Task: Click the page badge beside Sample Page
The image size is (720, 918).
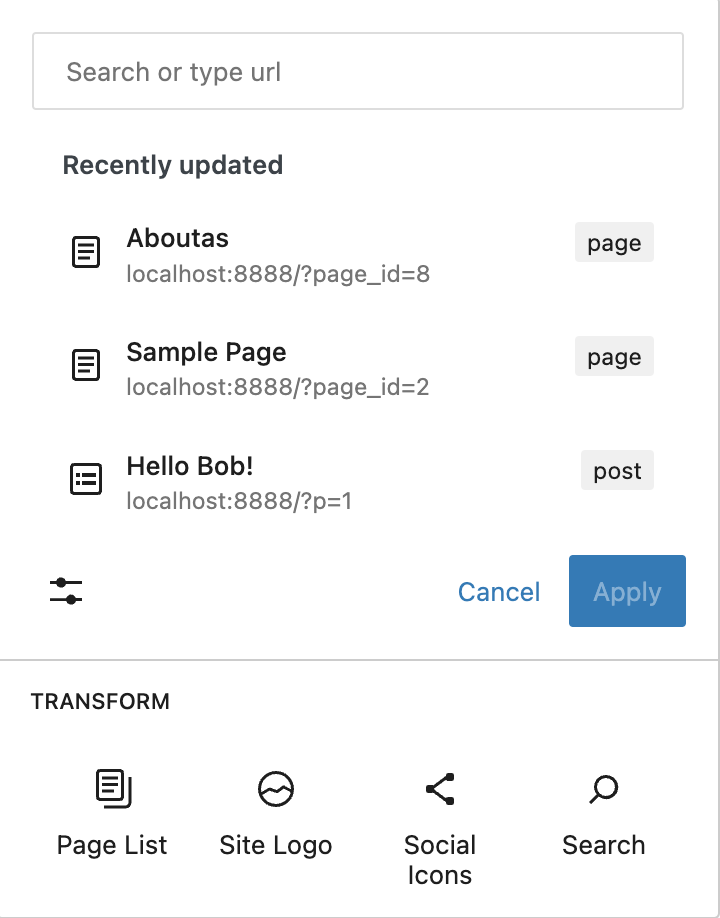Action: tap(613, 356)
